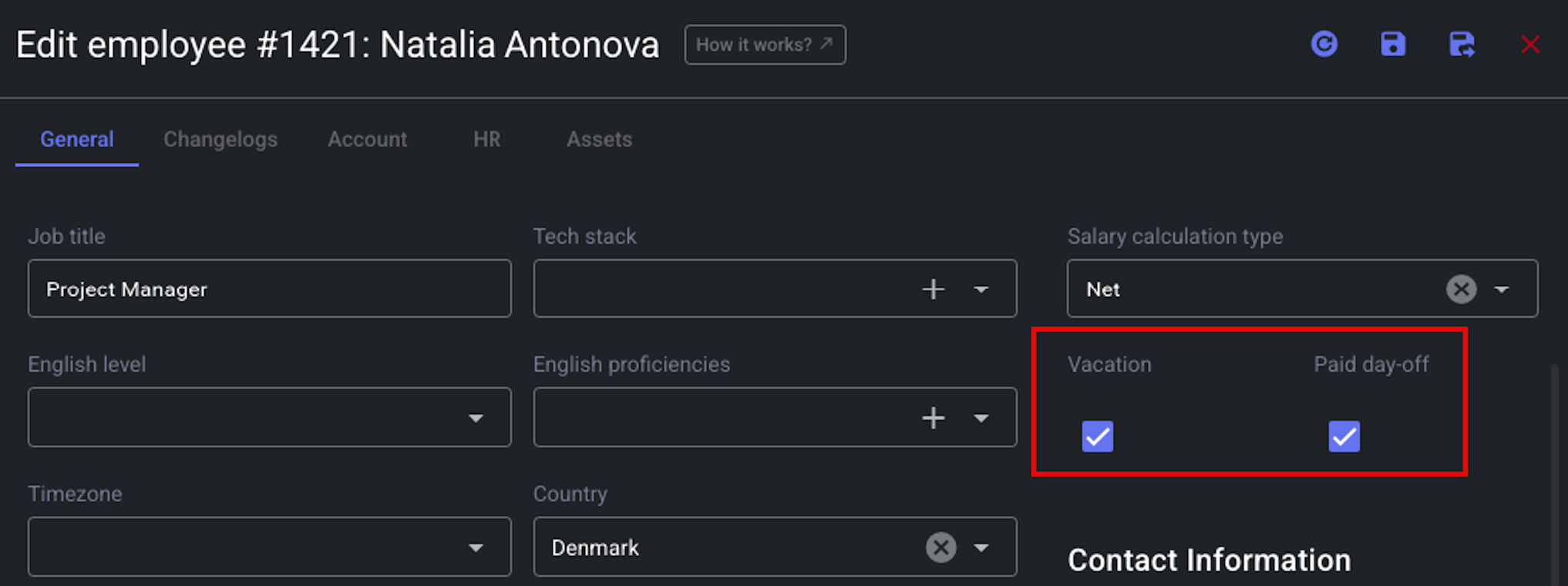The image size is (1568, 586).
Task: Add a tech stack with plus icon
Action: [x=933, y=289]
